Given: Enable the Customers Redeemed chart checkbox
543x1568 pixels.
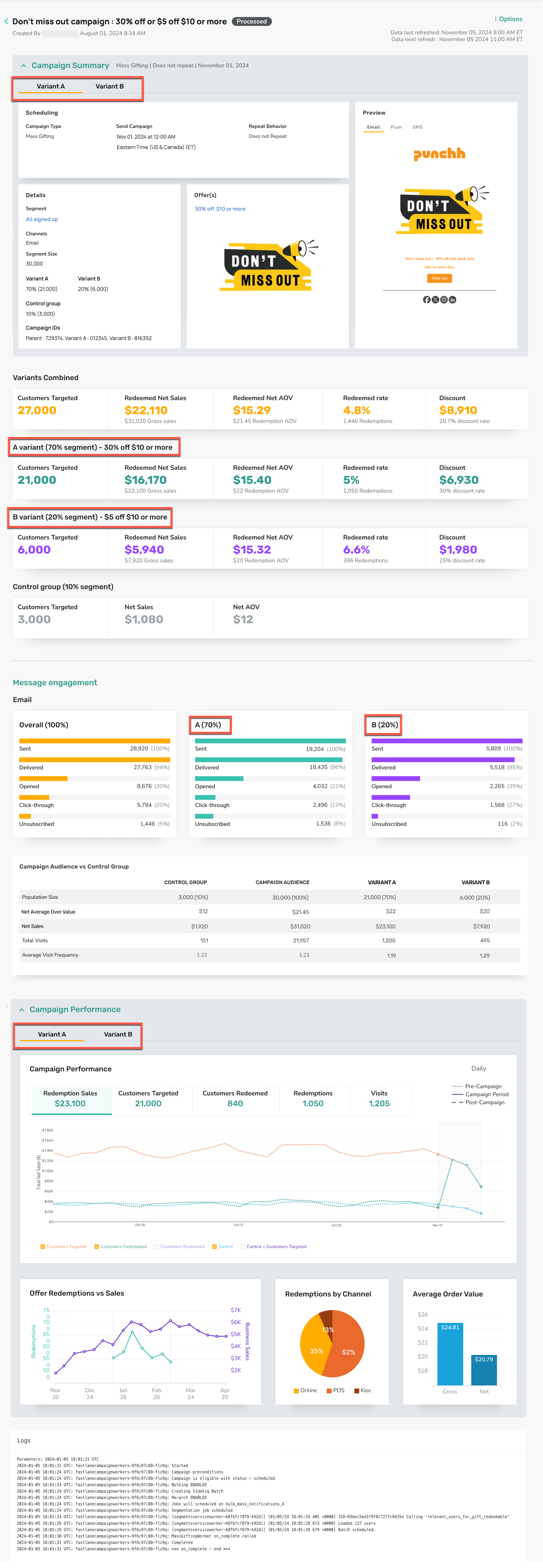Looking at the screenshot, I should 157,1247.
